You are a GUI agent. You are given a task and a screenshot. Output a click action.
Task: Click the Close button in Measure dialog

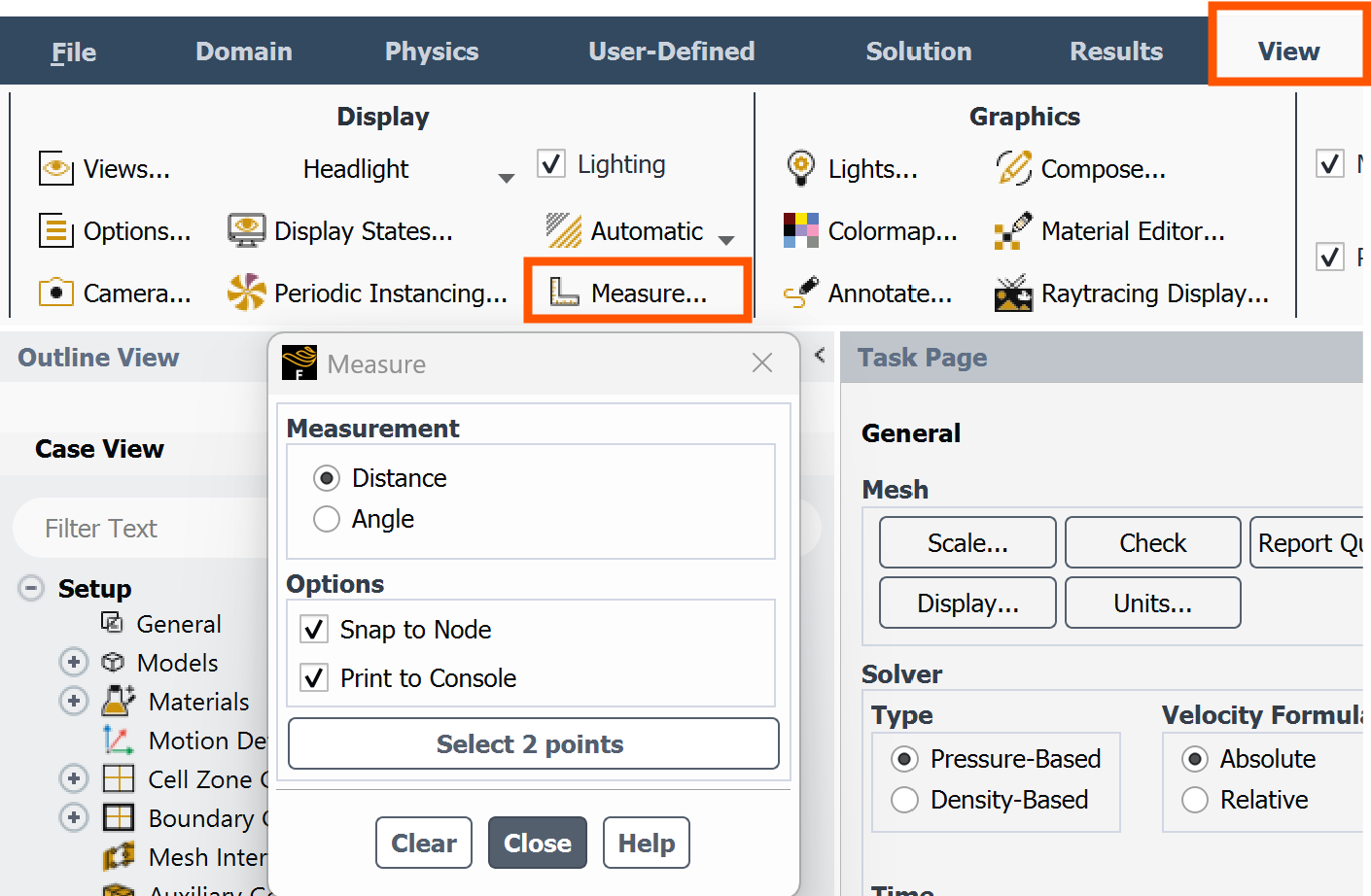(x=538, y=843)
